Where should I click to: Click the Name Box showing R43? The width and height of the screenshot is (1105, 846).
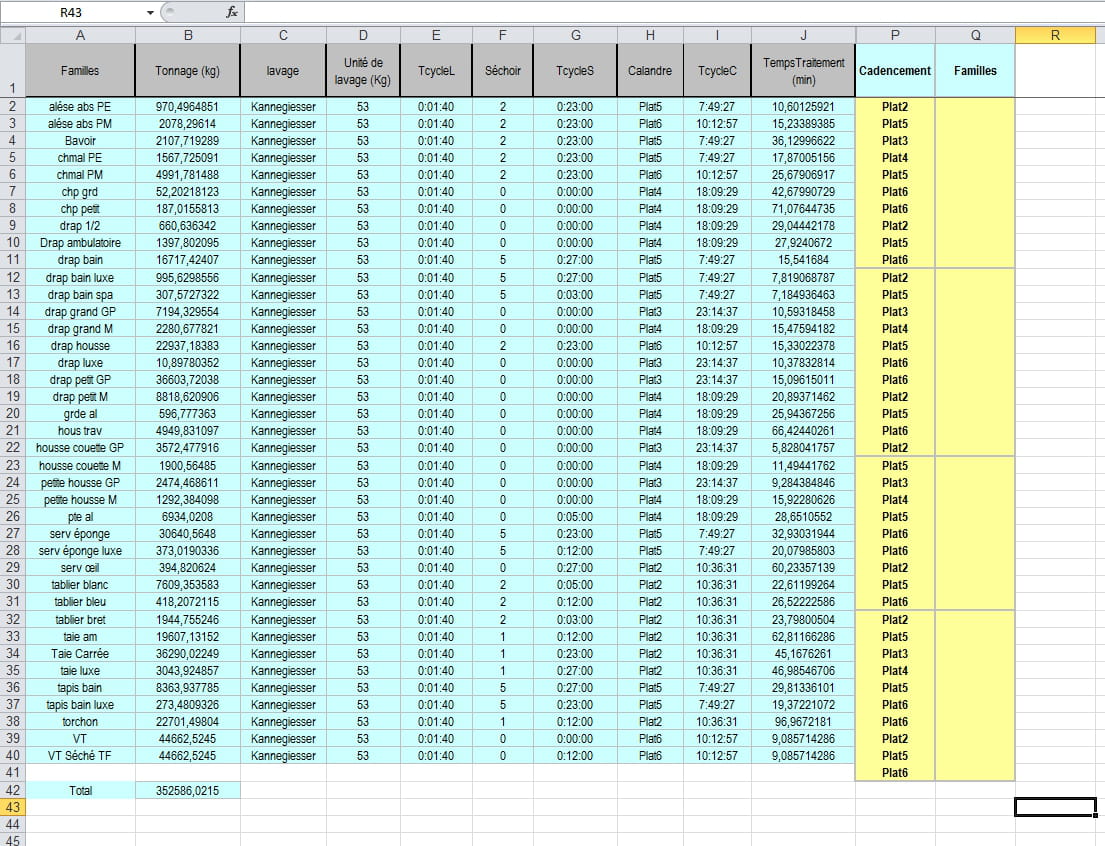[x=70, y=13]
